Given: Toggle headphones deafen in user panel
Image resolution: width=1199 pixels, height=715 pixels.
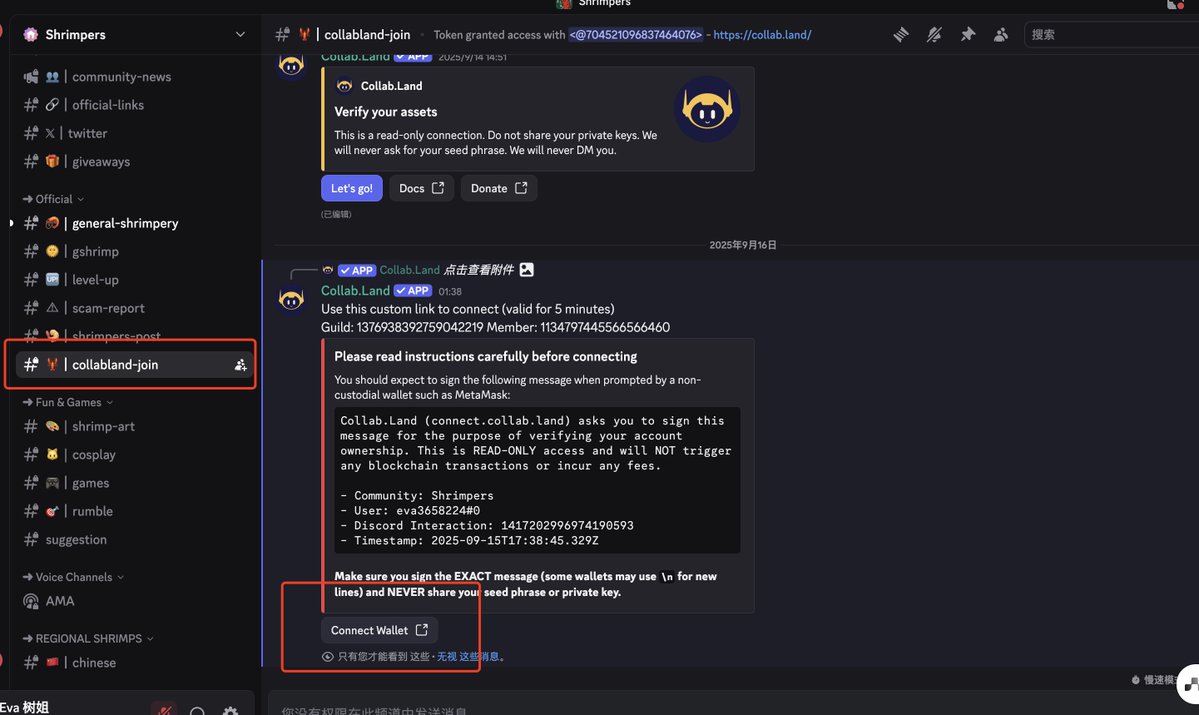Looking at the screenshot, I should 197,712.
